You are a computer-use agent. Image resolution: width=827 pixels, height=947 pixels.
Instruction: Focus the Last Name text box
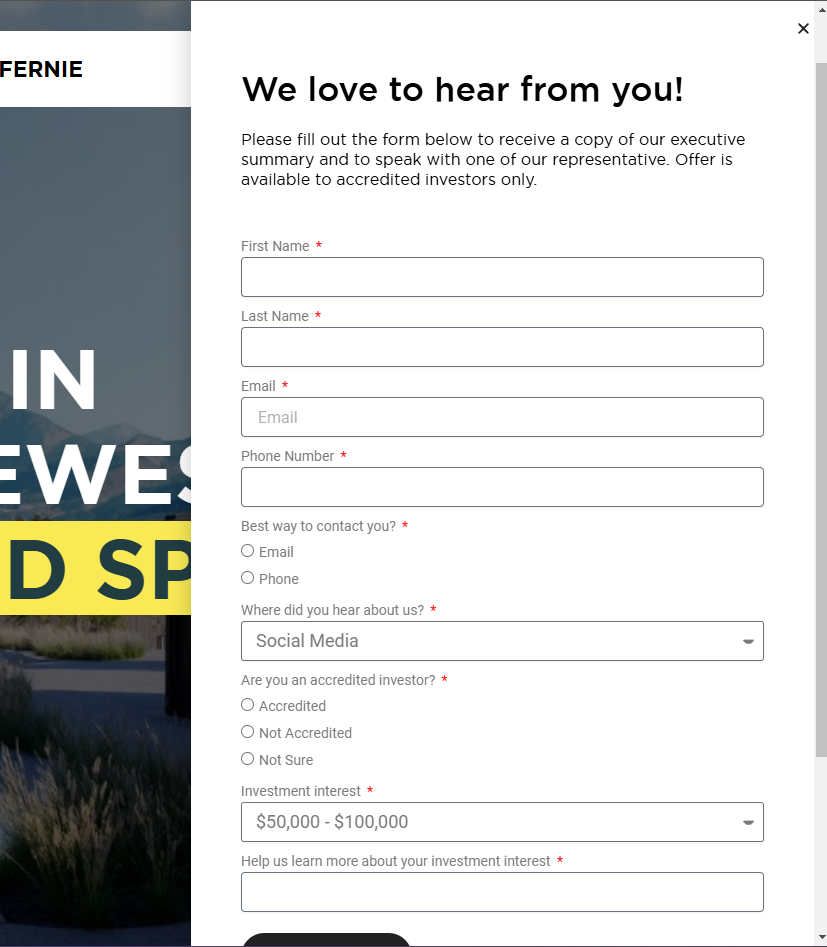point(502,347)
